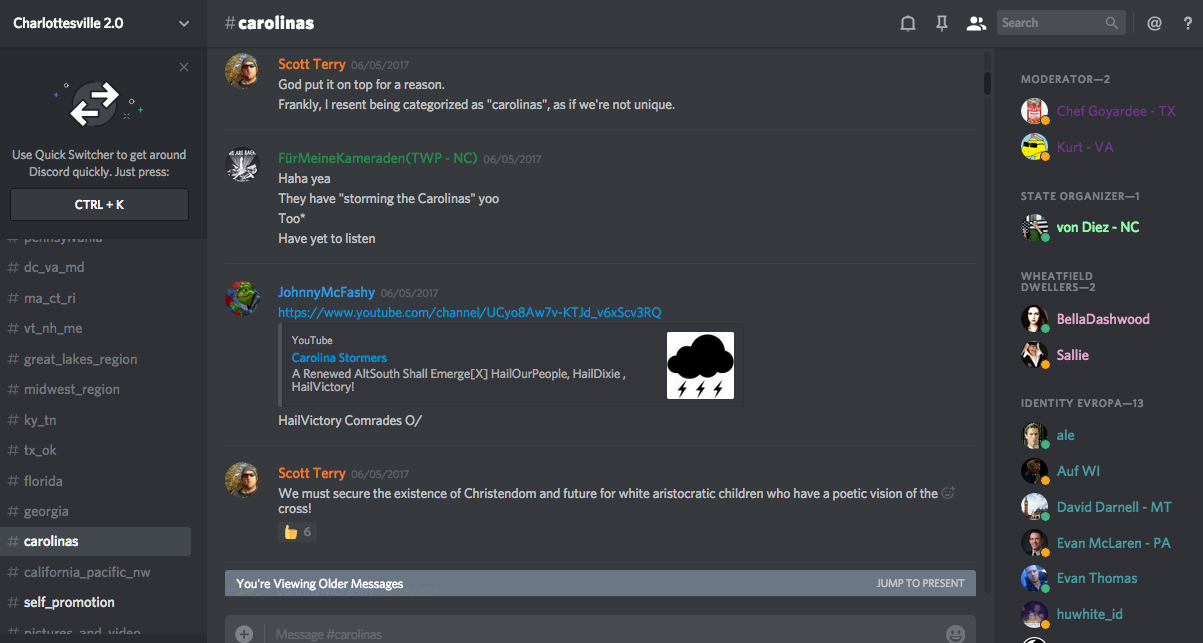
Task: Click the Search input field
Action: point(1050,23)
